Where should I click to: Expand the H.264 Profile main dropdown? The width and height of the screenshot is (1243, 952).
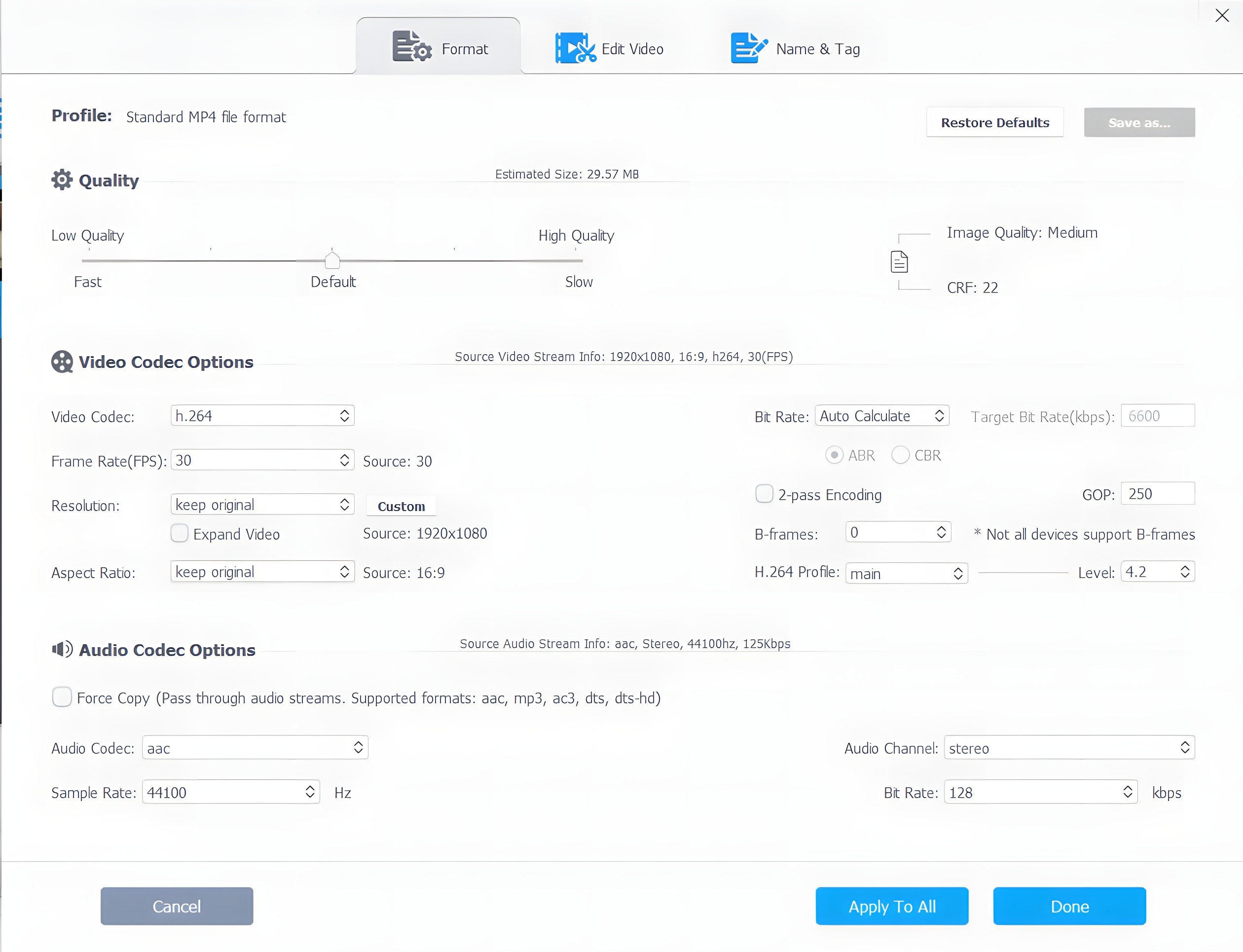point(906,574)
